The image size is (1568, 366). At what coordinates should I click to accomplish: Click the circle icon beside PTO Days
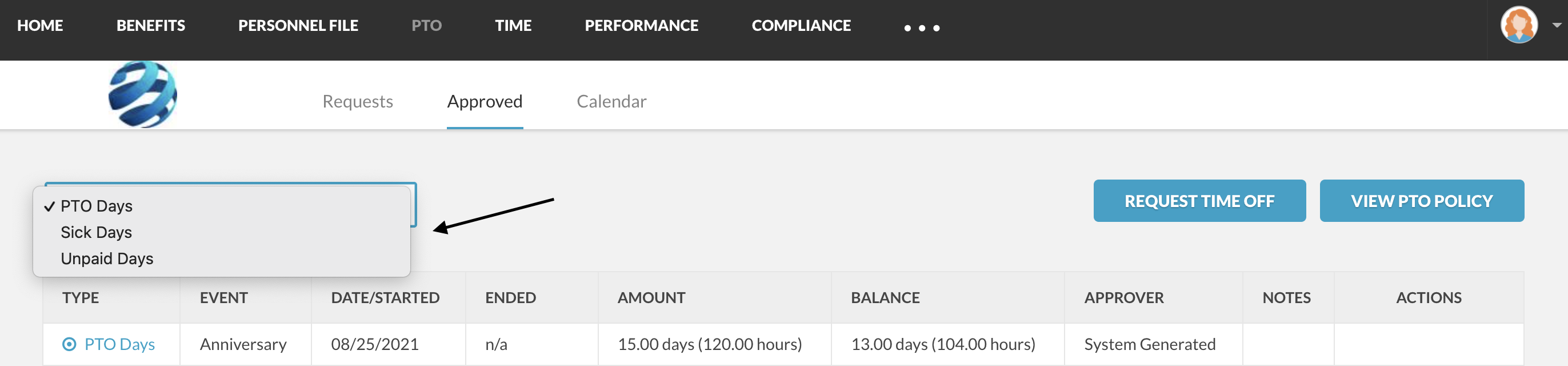pos(69,344)
